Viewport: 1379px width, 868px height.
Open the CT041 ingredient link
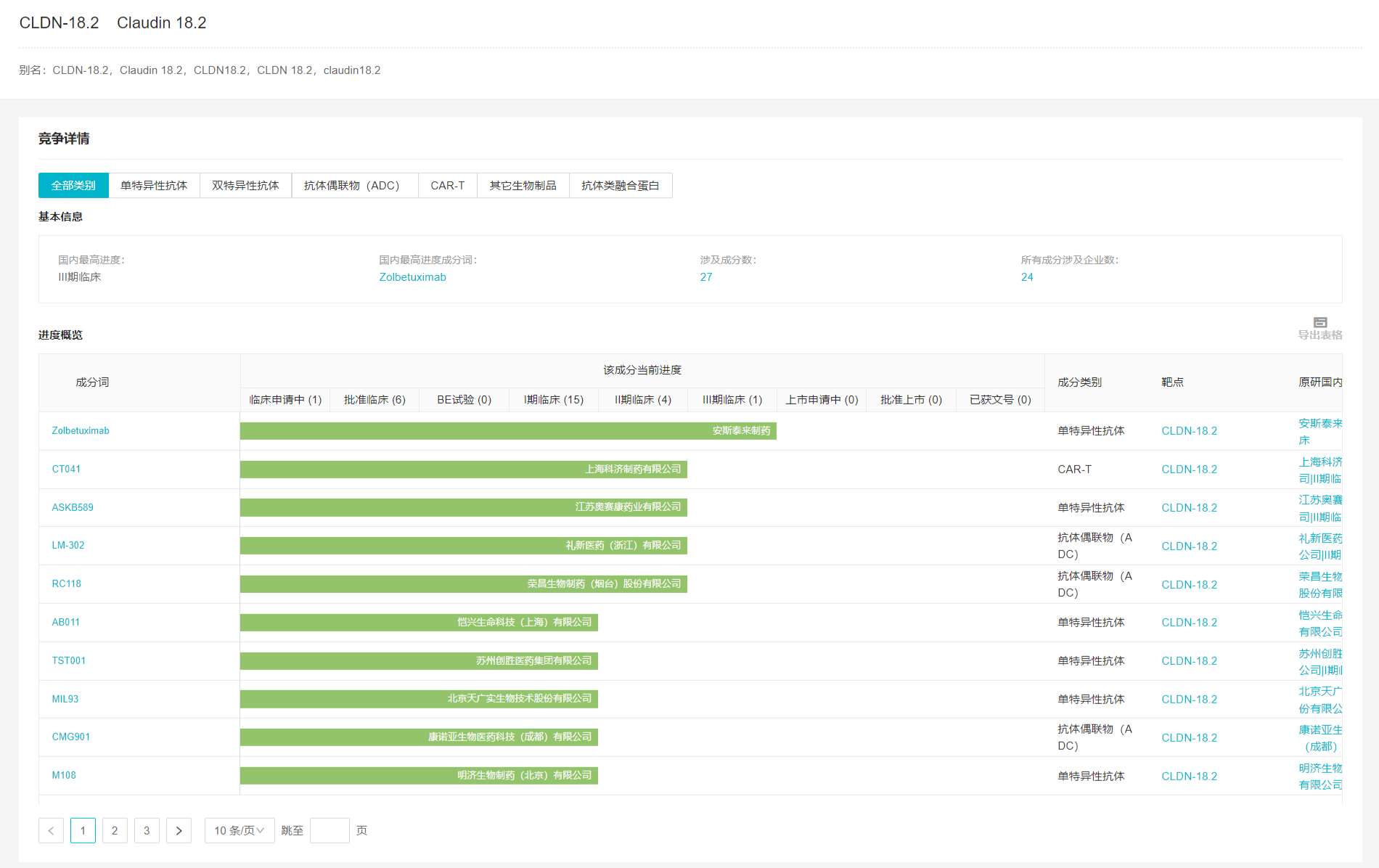[x=66, y=469]
